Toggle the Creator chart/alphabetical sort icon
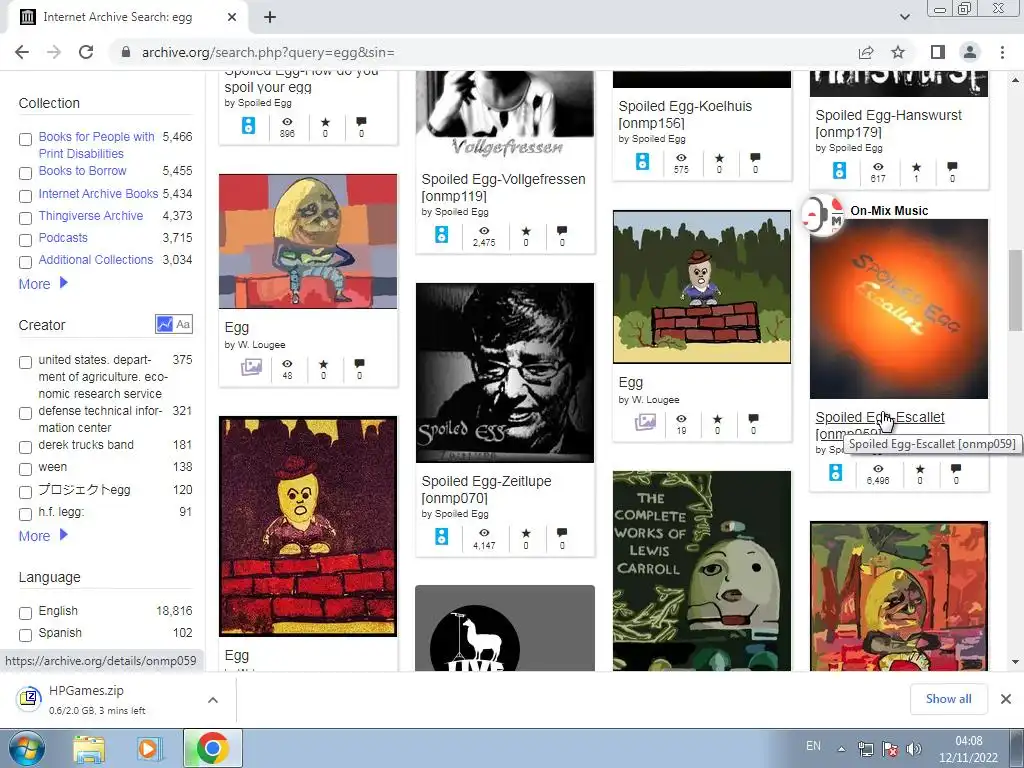 [174, 324]
